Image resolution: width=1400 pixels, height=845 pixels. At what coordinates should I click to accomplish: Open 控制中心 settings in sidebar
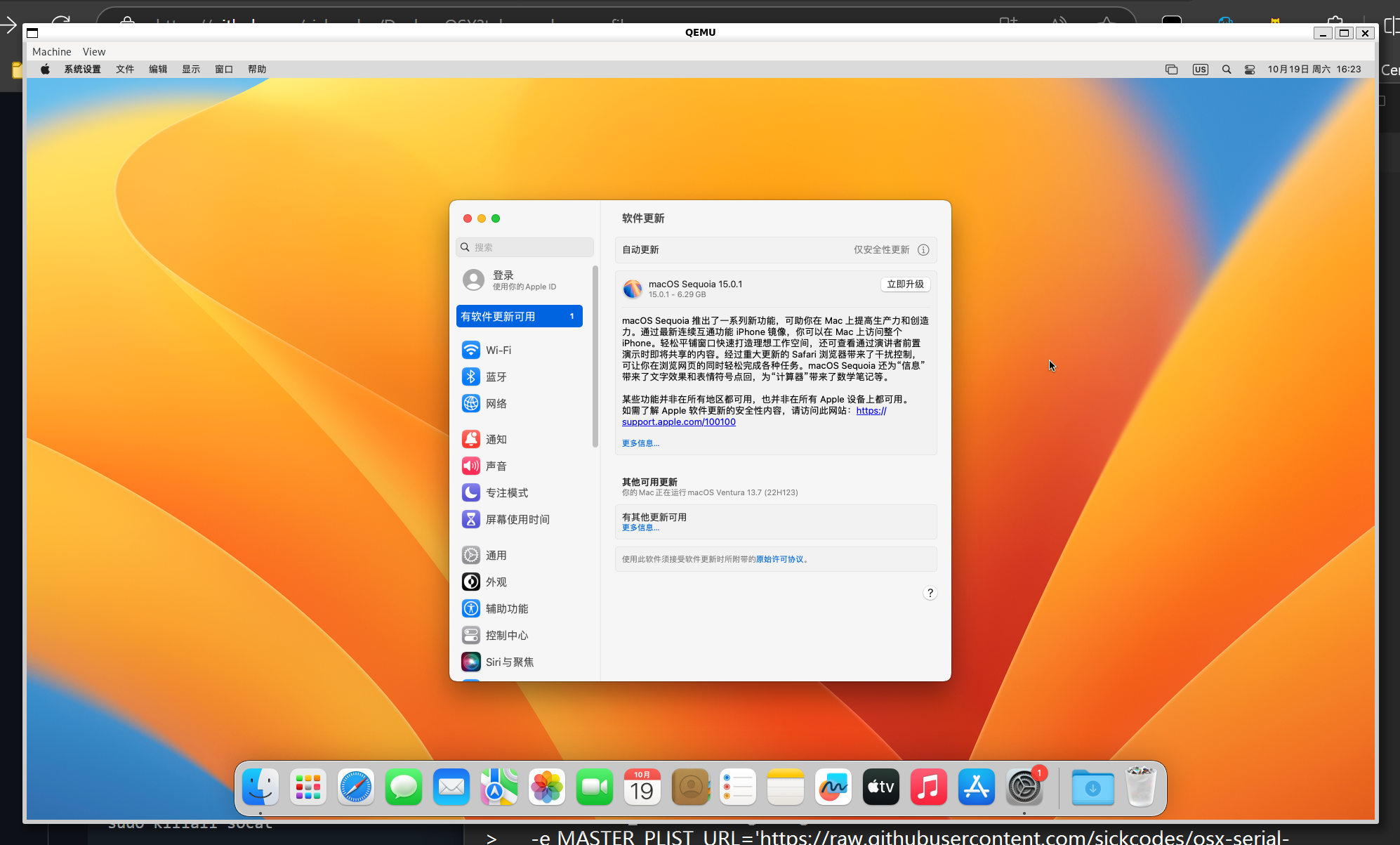[520, 635]
